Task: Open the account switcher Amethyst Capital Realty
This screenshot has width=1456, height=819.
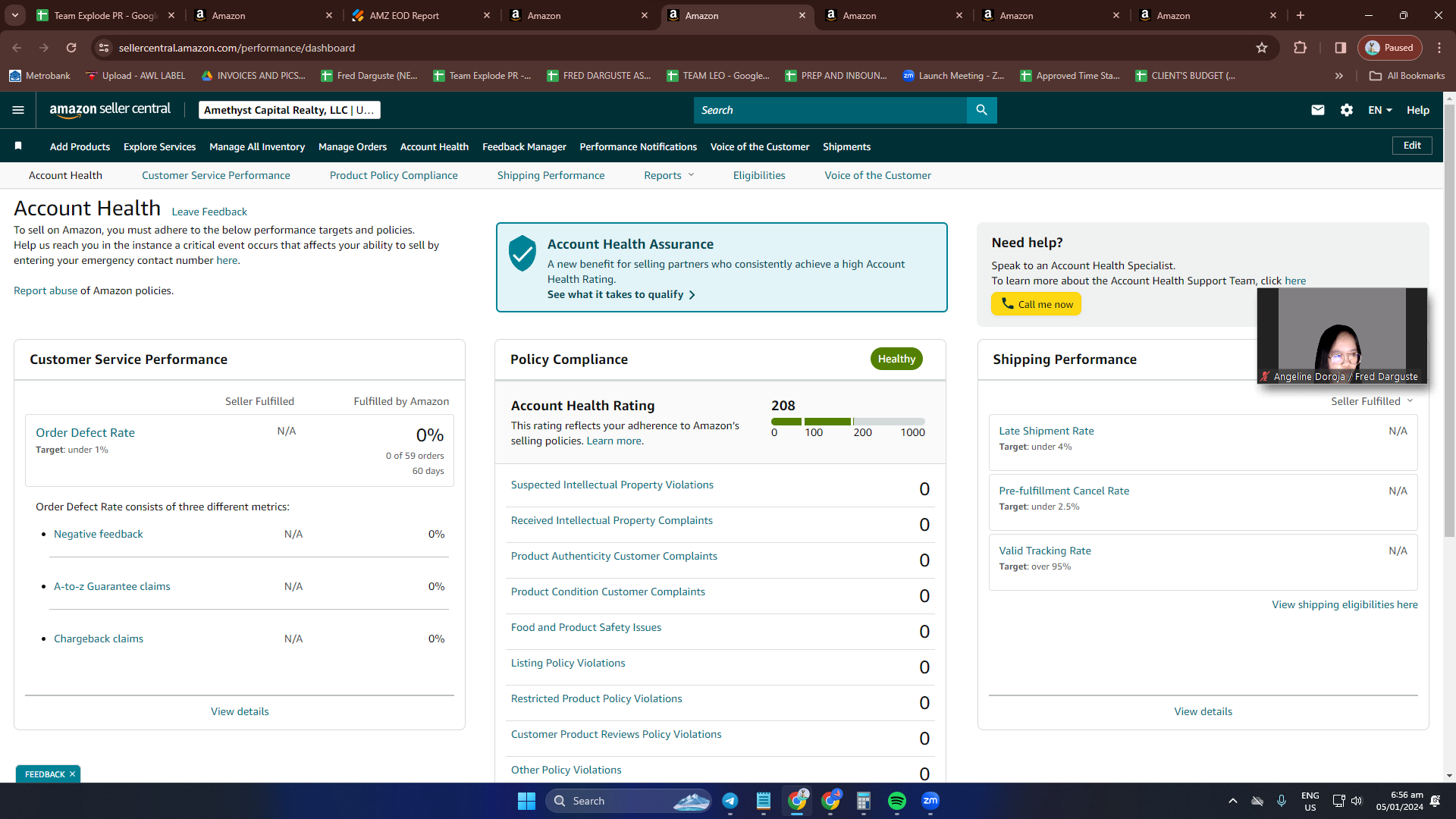Action: click(289, 110)
